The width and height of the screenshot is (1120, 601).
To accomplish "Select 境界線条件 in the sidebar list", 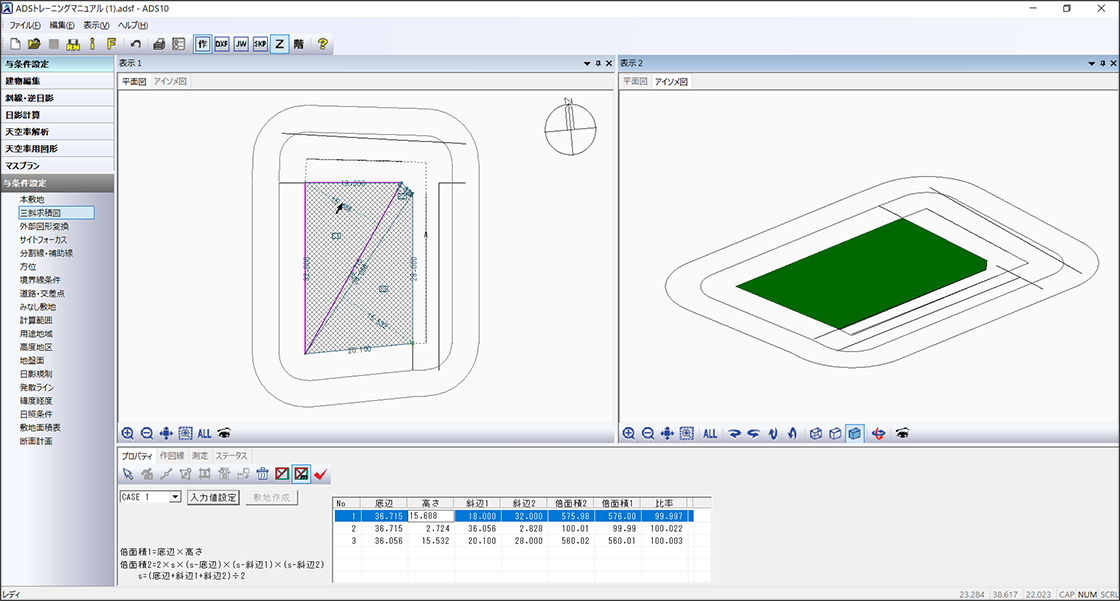I will 40,280.
